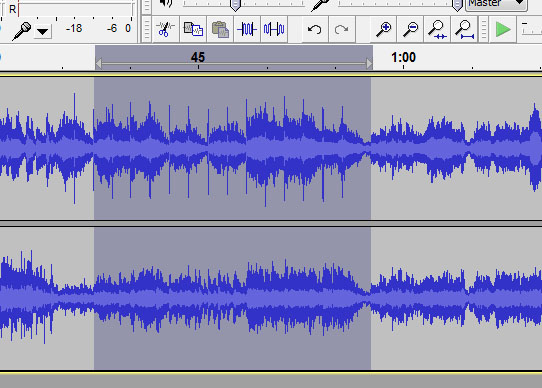Undo the last edit
The image size is (542, 388).
314,29
